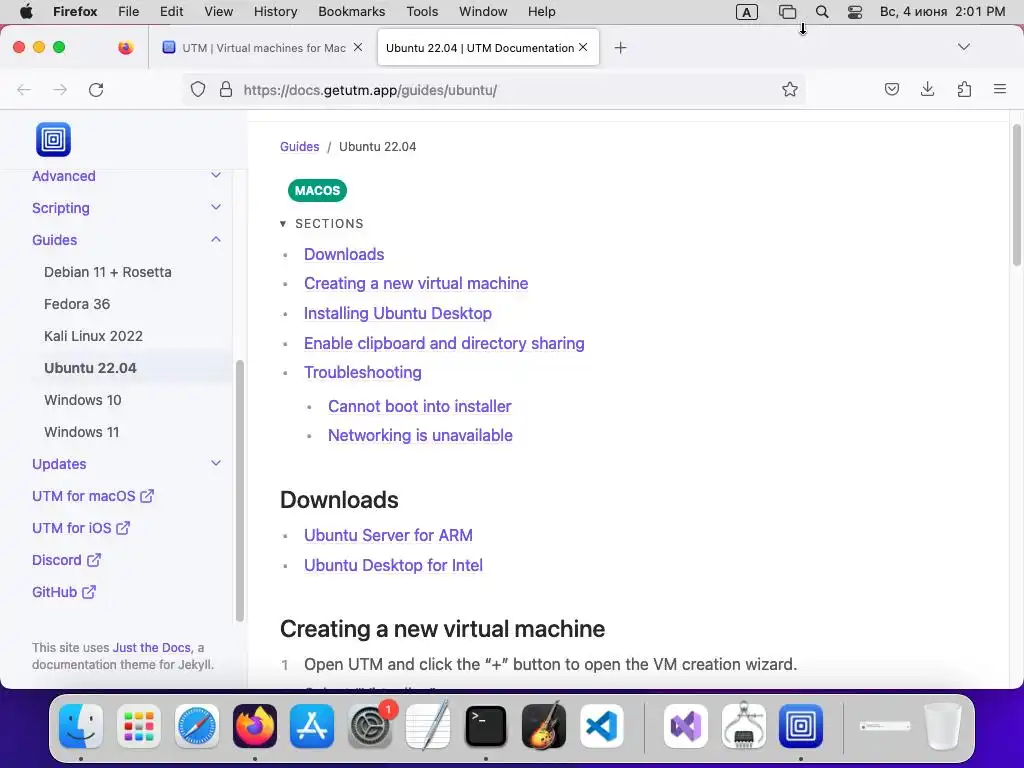
Task: Open Pocket save button
Action: (x=891, y=89)
